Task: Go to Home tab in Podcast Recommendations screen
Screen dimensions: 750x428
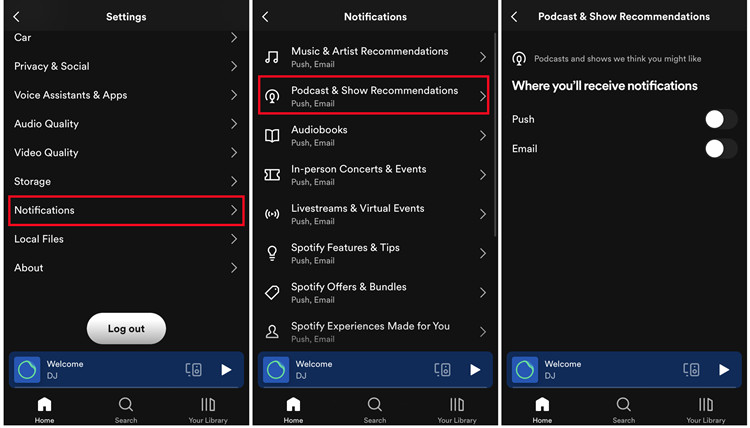Action: point(542,410)
